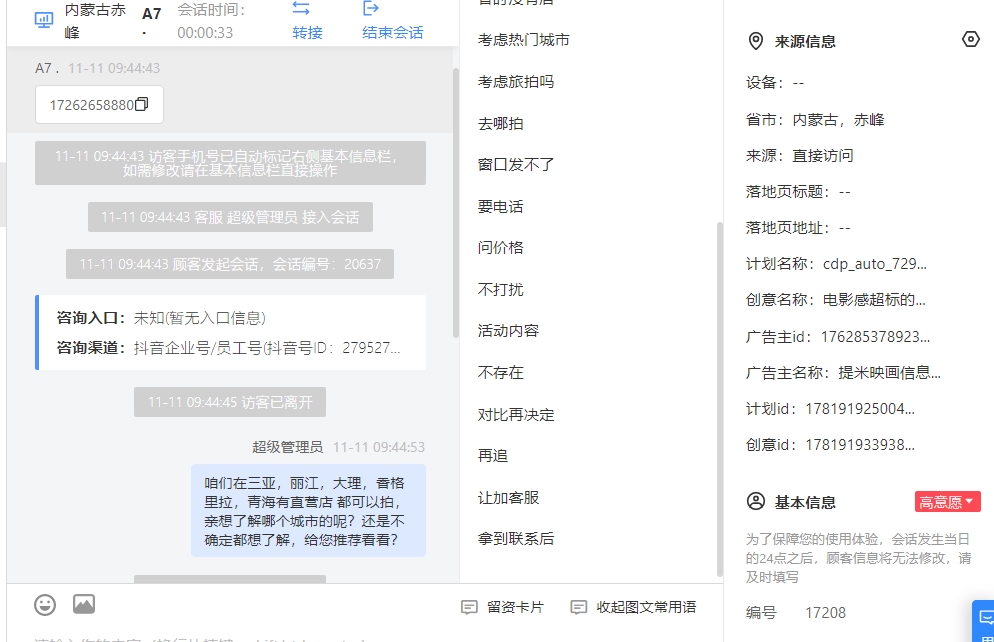Select quick phrase 要电话

[x=501, y=207]
